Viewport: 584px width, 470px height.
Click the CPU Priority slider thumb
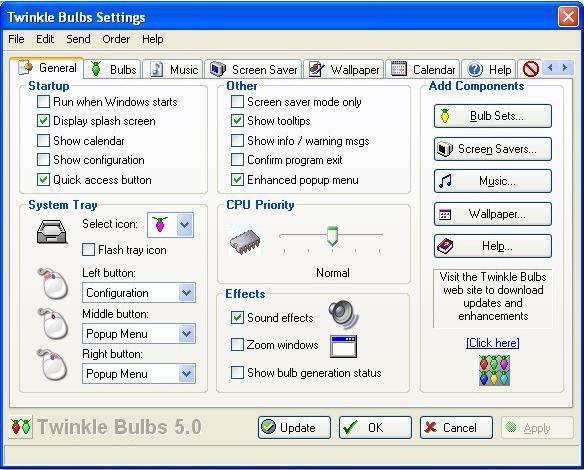tap(332, 236)
